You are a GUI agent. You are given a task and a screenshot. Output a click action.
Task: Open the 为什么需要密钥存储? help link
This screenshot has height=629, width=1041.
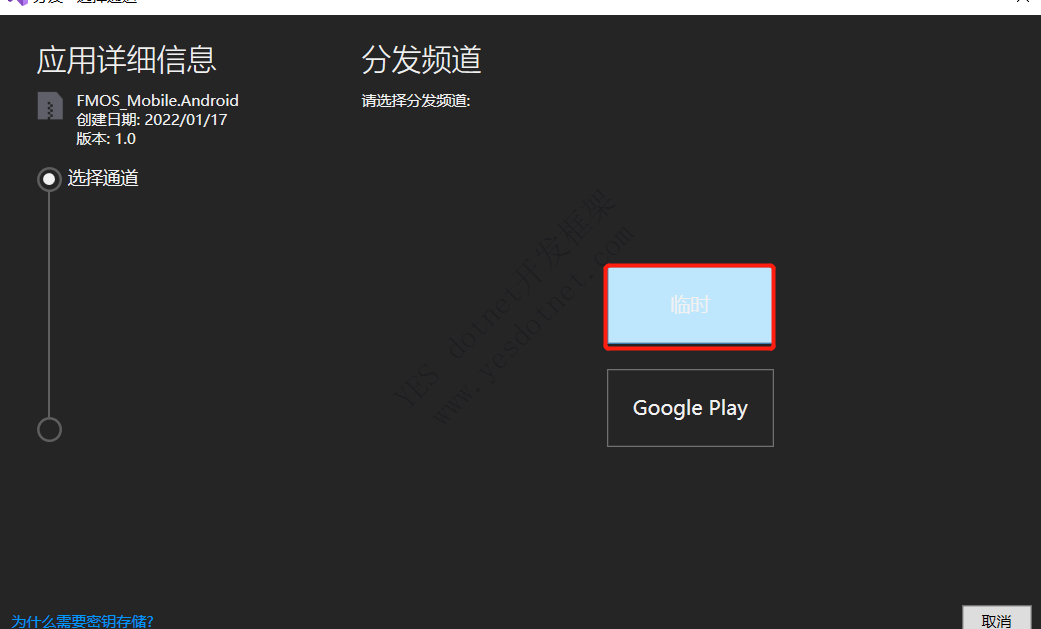click(82, 621)
